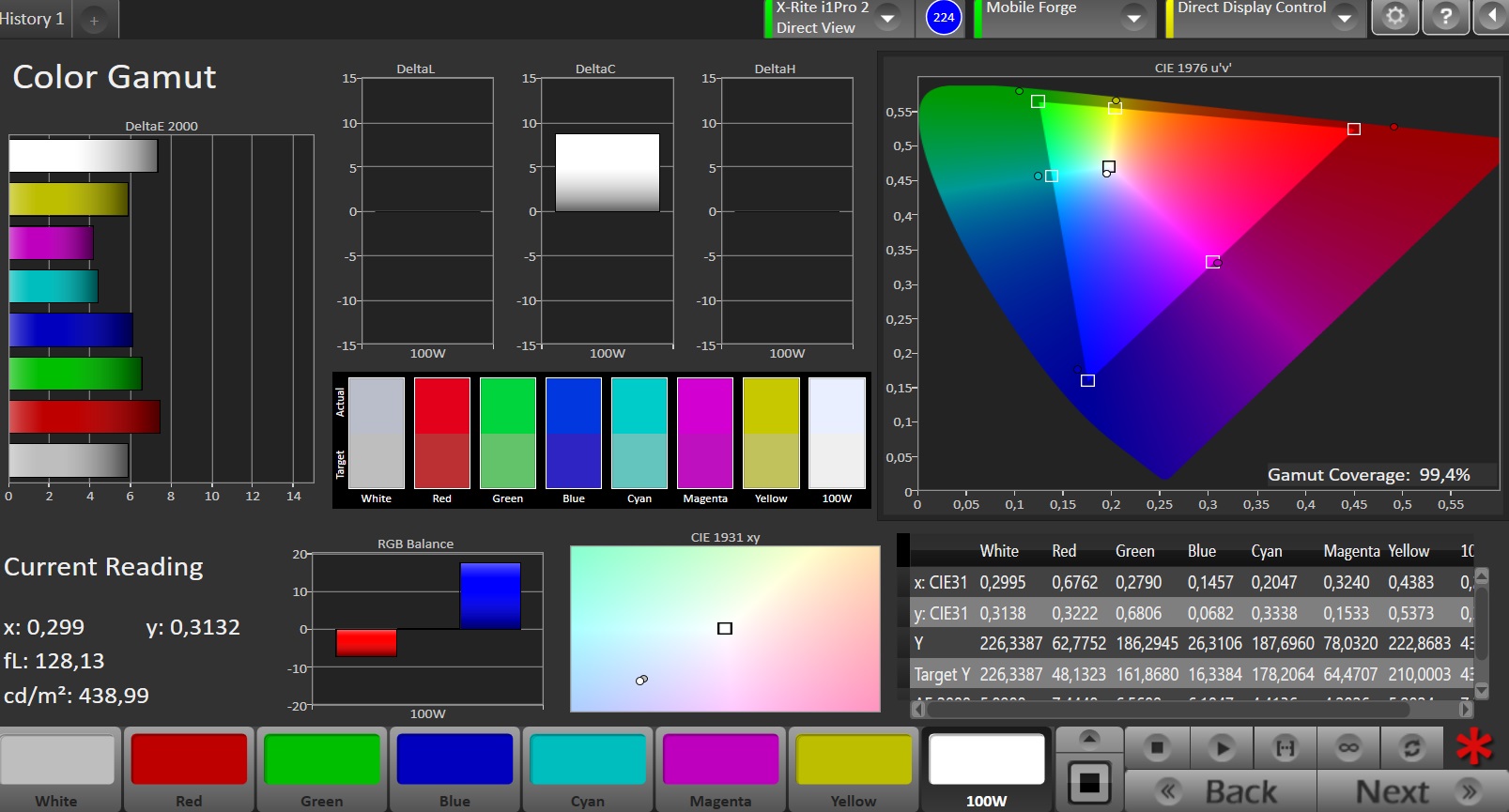Click the yellow DeltaE 2000 bar
1509x812 pixels.
coord(69,199)
